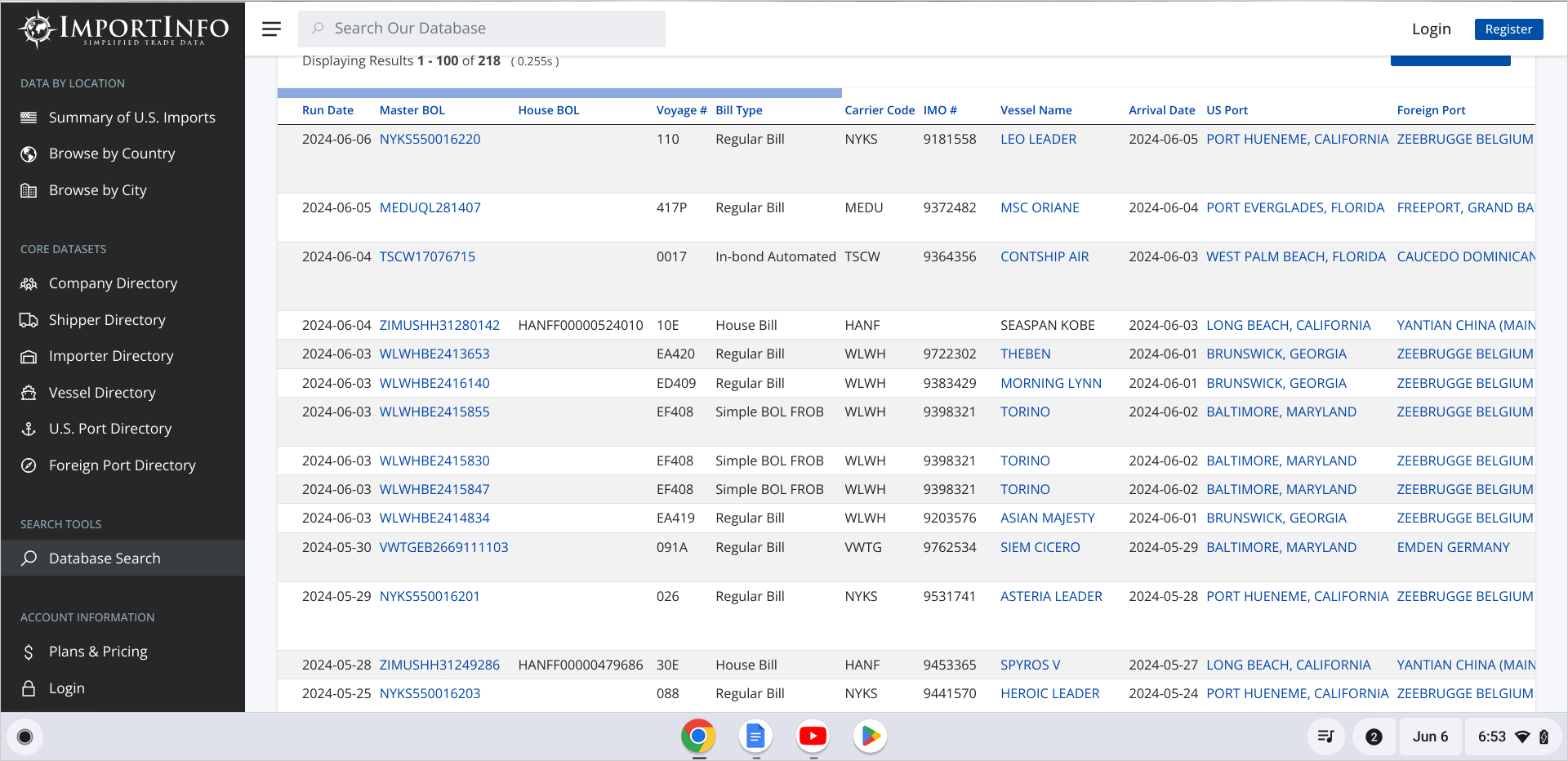Screen dimensions: 1568x761
Task: Sort by Carrier Code column header
Action: (x=880, y=110)
